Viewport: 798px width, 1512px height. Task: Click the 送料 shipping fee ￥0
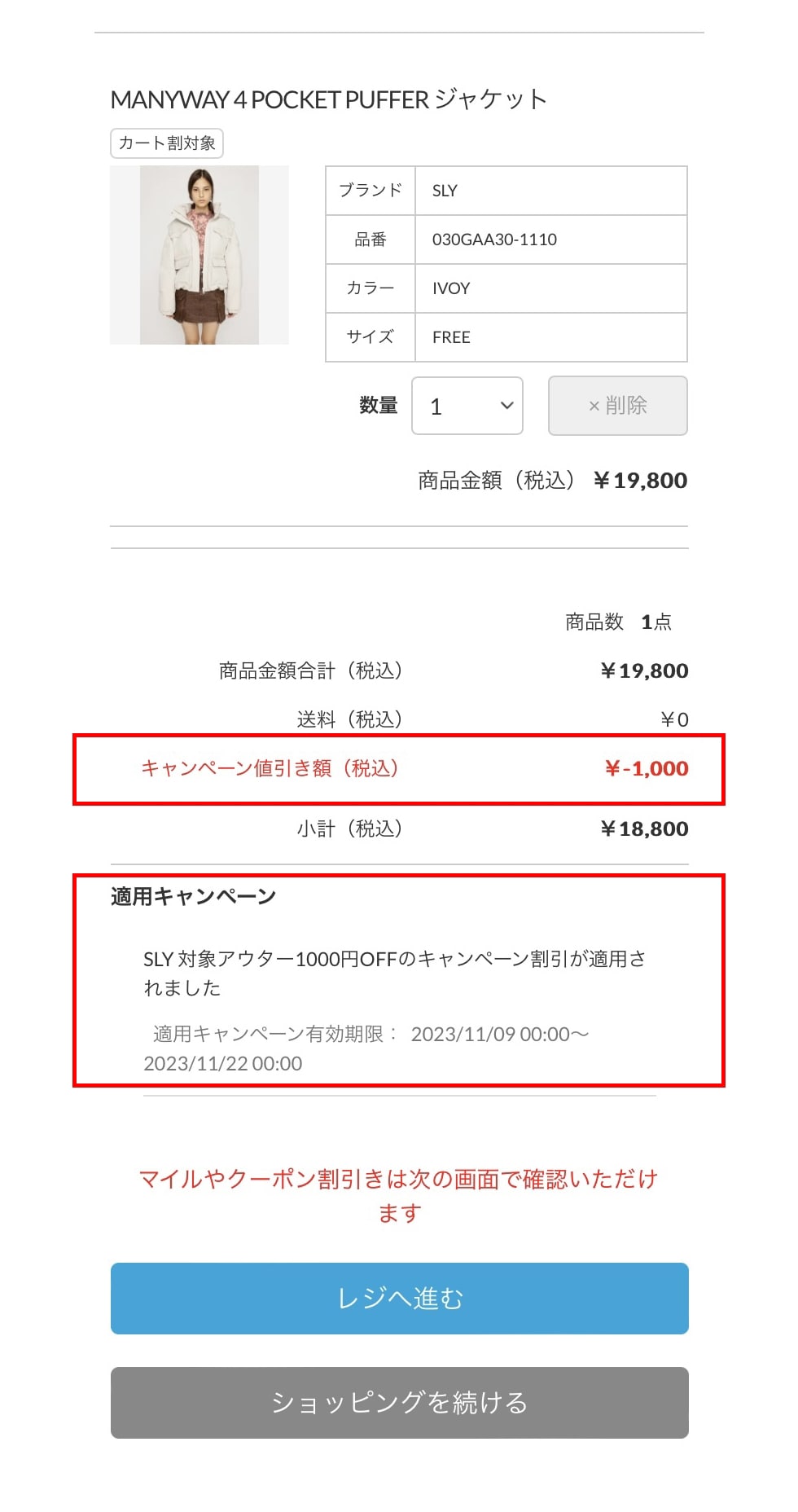pos(674,719)
